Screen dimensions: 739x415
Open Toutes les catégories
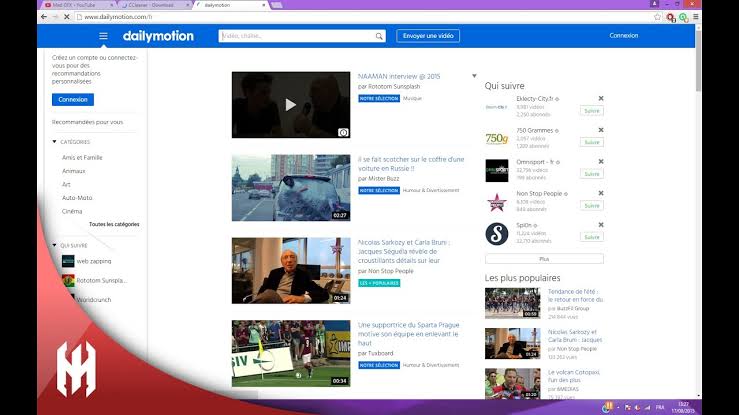tap(114, 224)
